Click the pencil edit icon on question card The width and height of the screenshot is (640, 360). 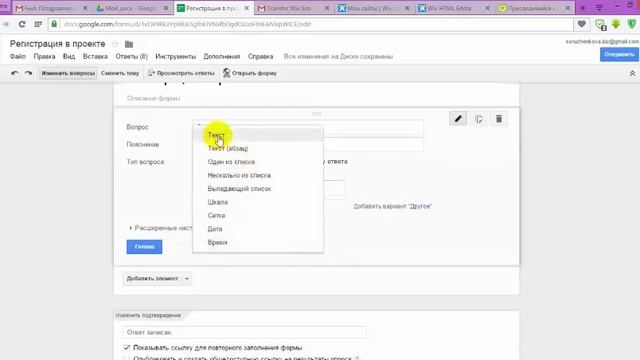pos(458,119)
